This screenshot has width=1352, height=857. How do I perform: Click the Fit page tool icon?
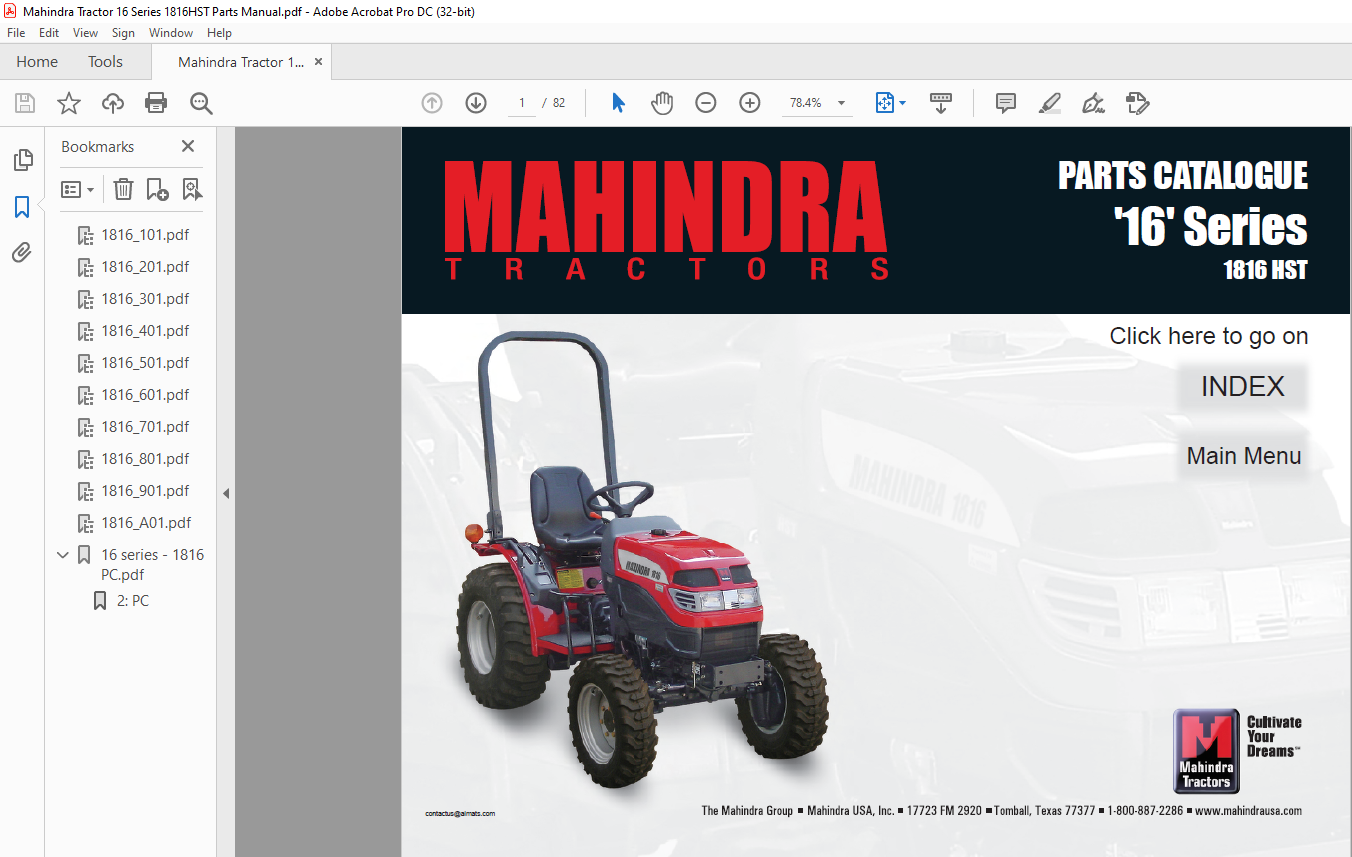[x=884, y=103]
